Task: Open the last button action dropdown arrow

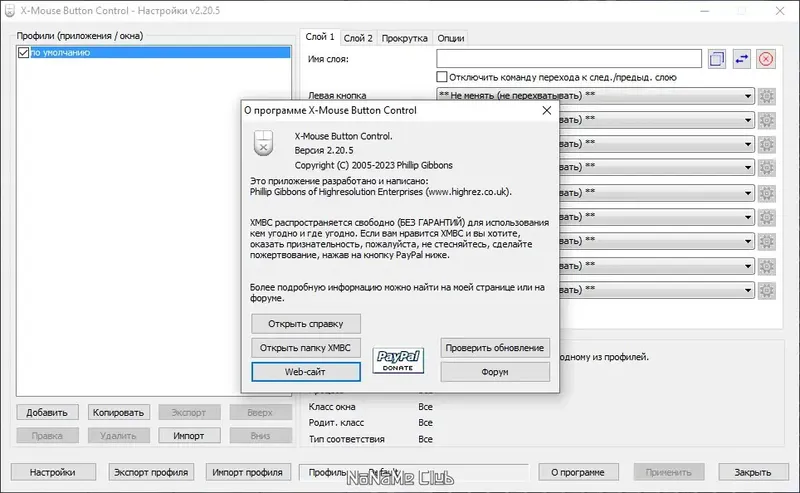Action: click(x=747, y=290)
